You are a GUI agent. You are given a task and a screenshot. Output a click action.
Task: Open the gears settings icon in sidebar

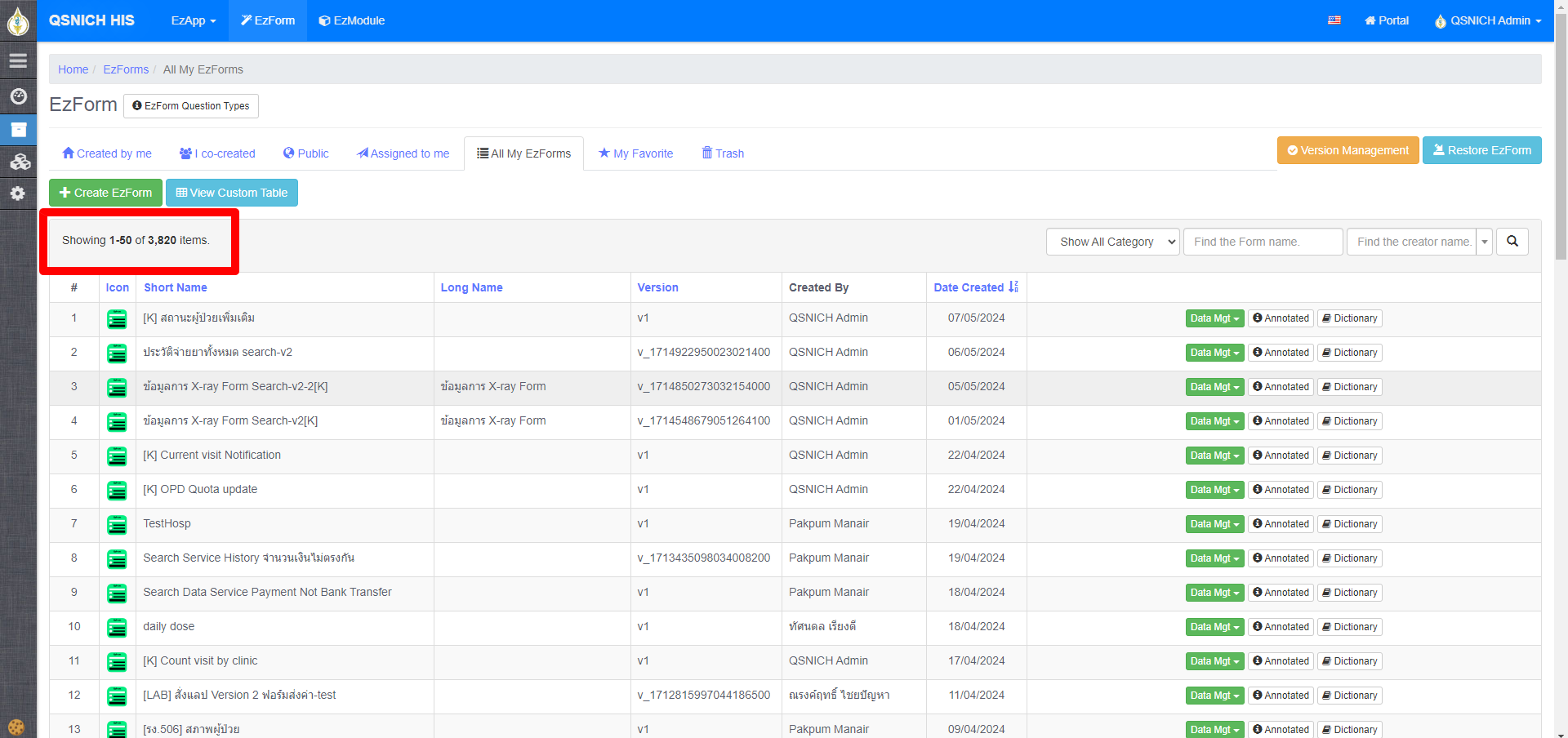click(x=18, y=193)
